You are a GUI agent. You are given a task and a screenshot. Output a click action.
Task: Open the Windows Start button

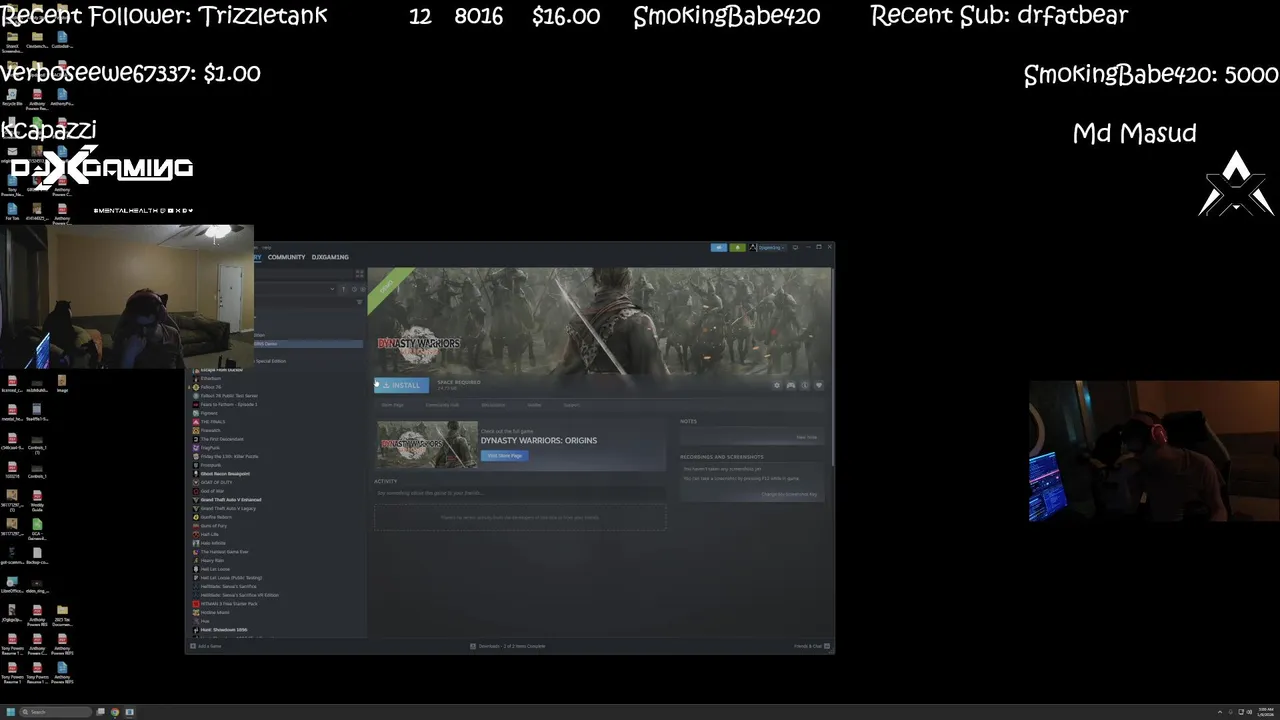coord(11,712)
